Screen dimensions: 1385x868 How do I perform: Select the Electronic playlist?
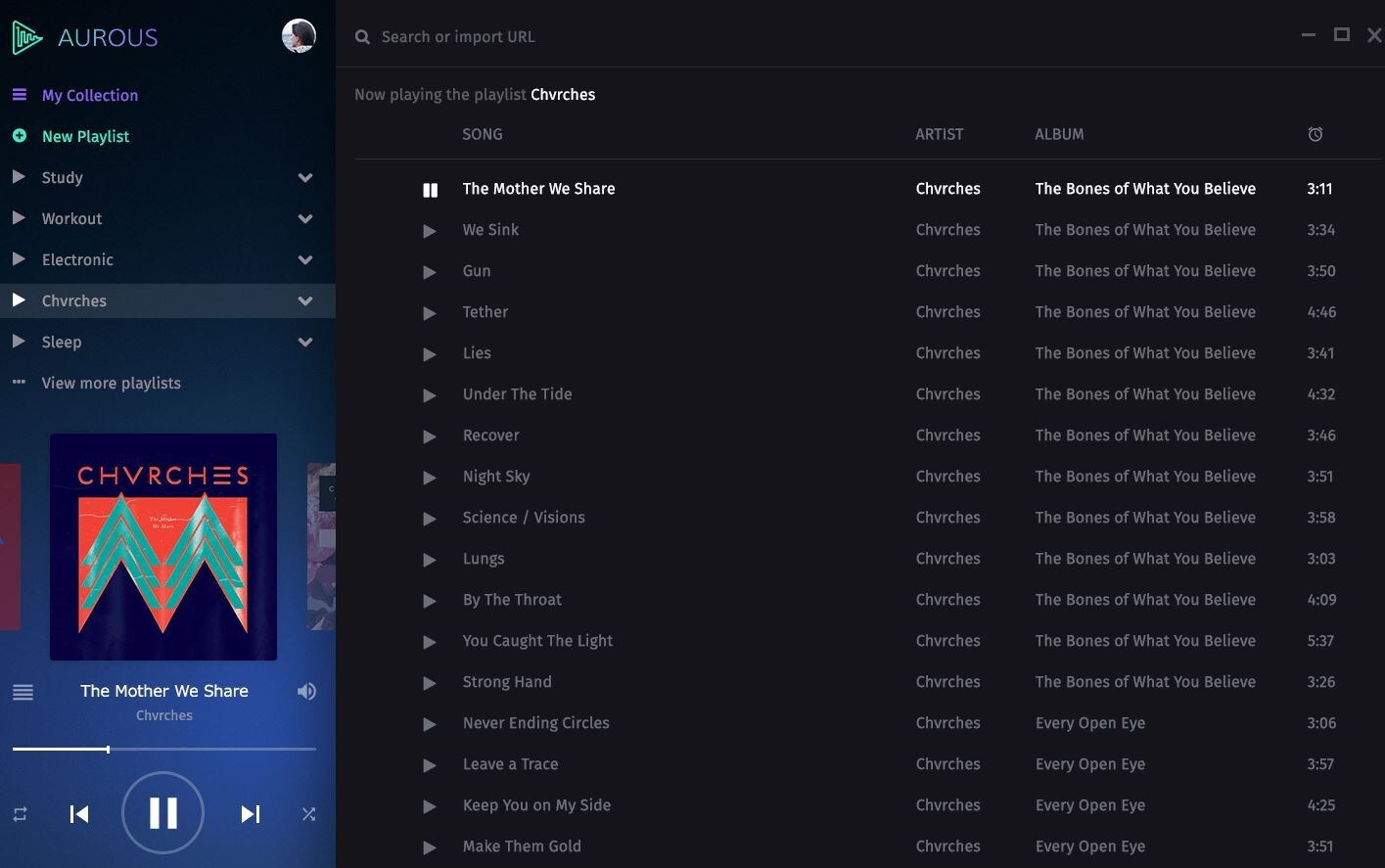tap(77, 259)
